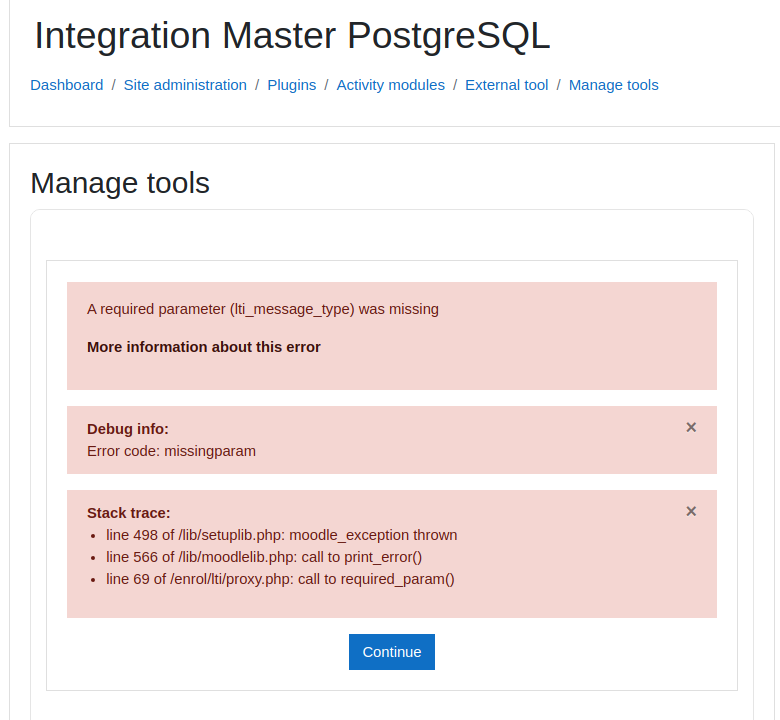Select the 'Error code: missingparam' text
The width and height of the screenshot is (780, 720).
(x=171, y=451)
